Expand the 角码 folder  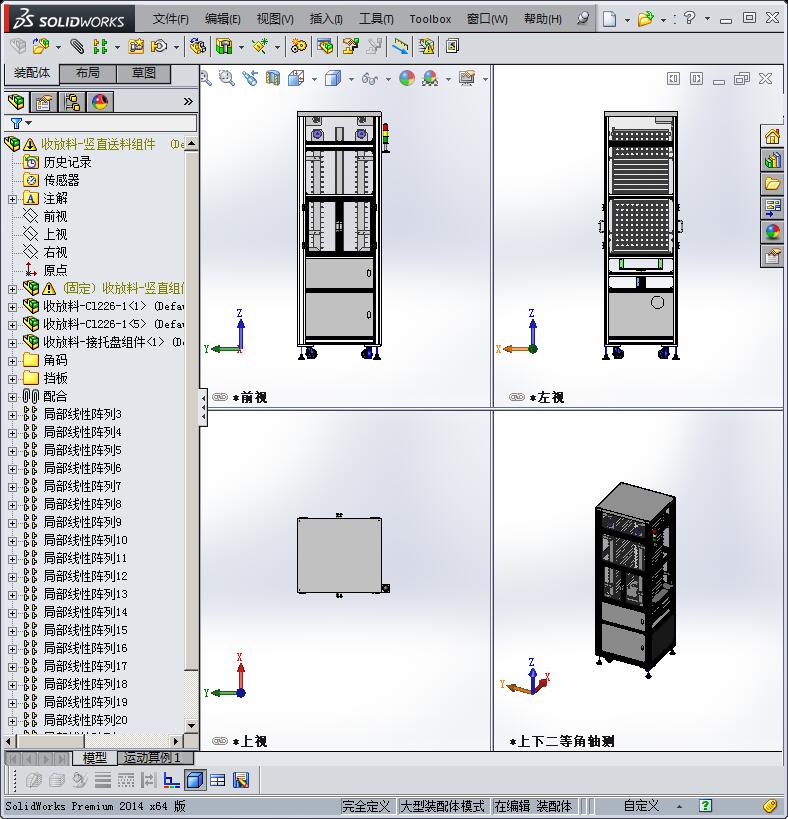[13, 361]
